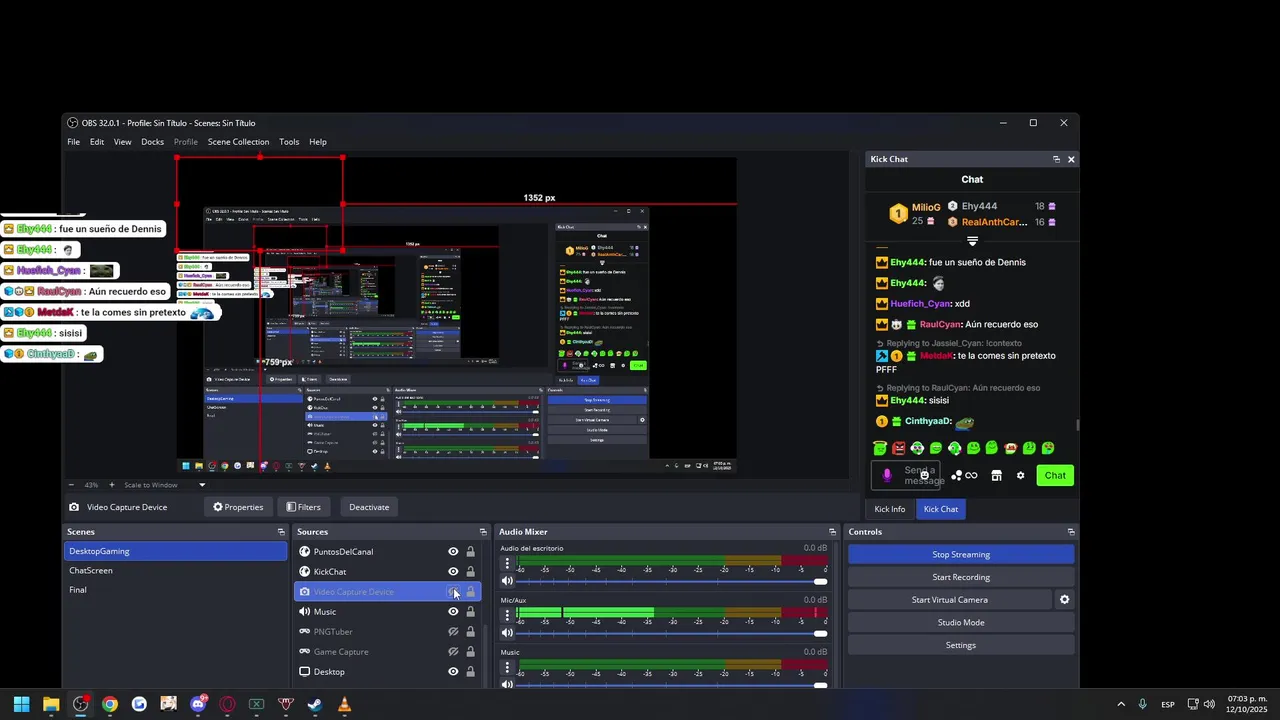Open the Kick chat shop icon

click(x=996, y=476)
